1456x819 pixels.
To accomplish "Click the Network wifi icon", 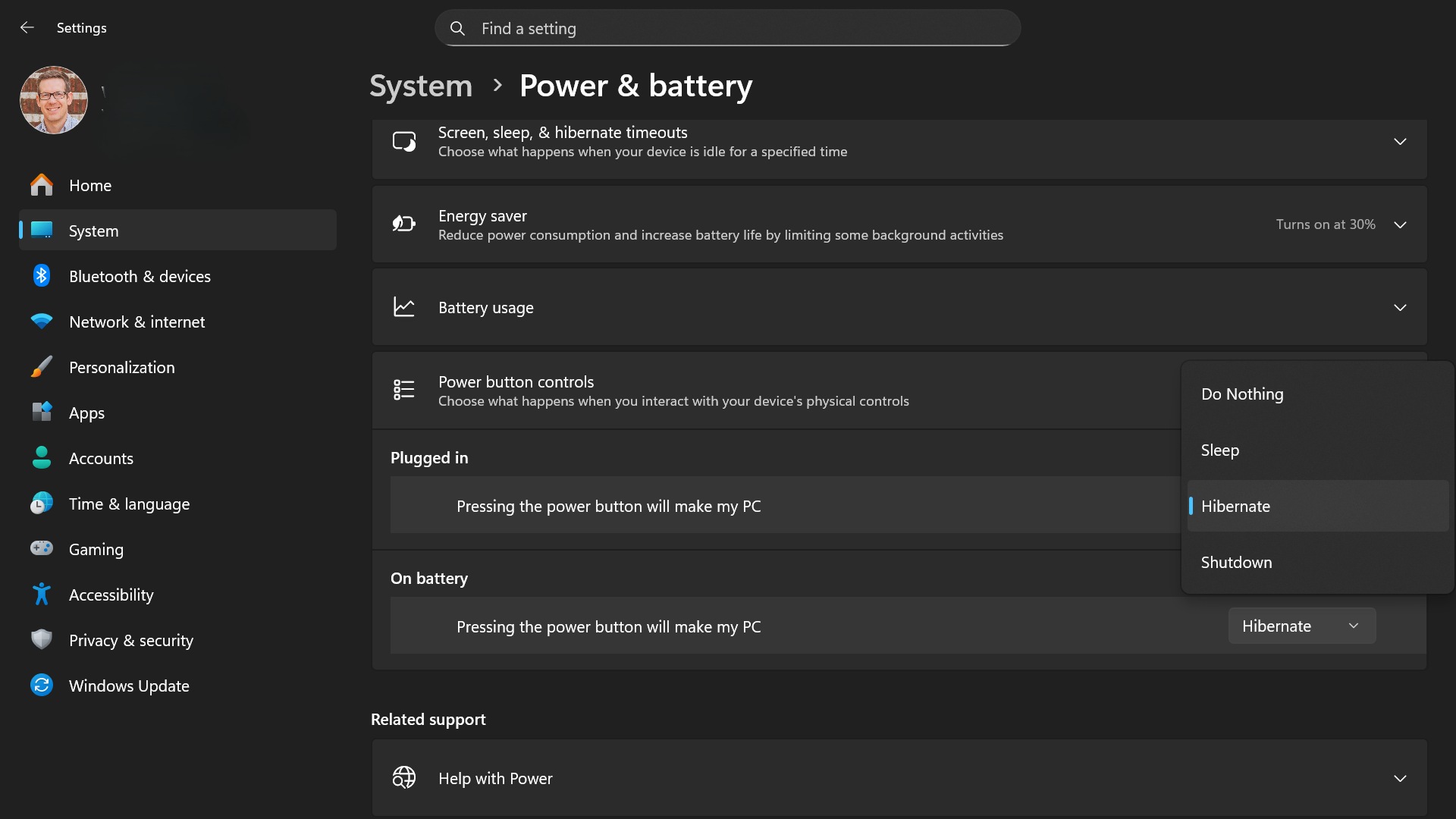I will (42, 322).
